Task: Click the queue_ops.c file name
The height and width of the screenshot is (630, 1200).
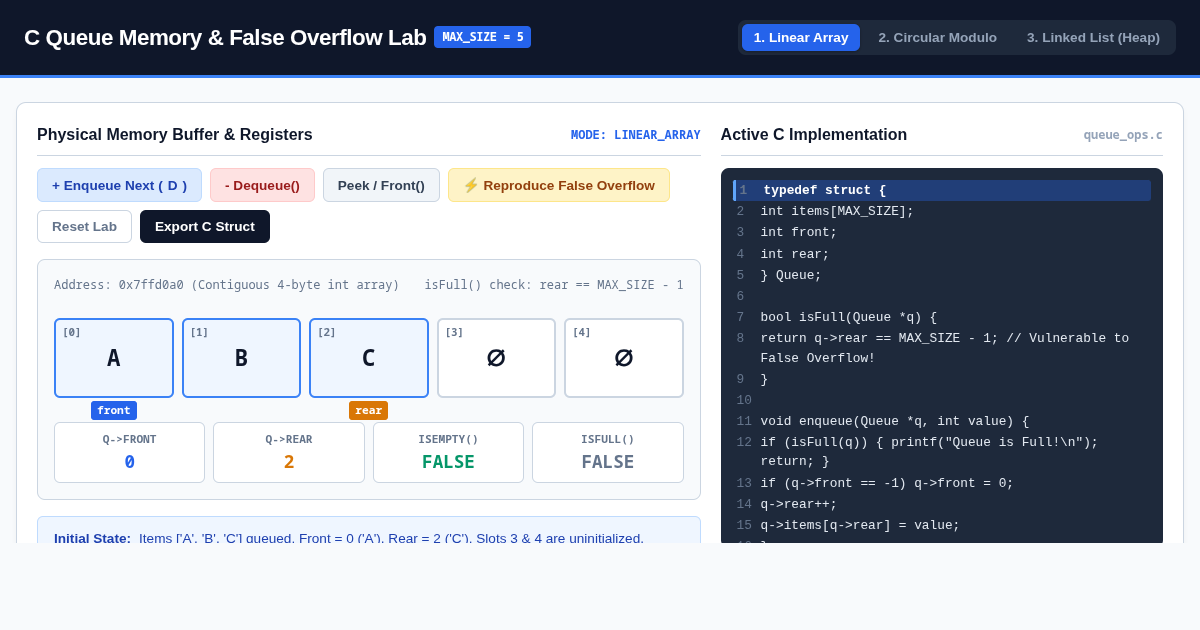Action: tap(1123, 135)
